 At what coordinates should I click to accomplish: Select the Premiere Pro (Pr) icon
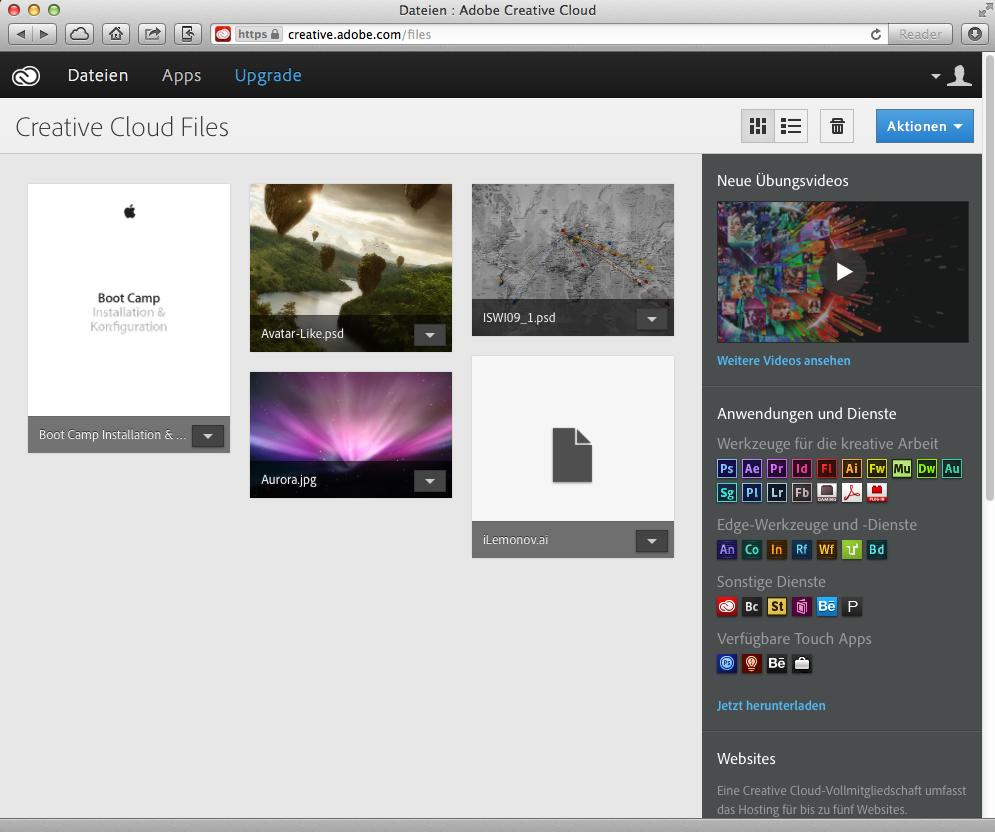point(777,468)
